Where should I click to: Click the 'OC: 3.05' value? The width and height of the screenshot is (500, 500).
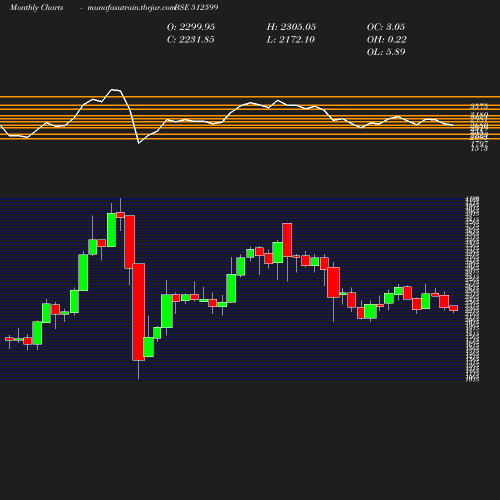386,27
